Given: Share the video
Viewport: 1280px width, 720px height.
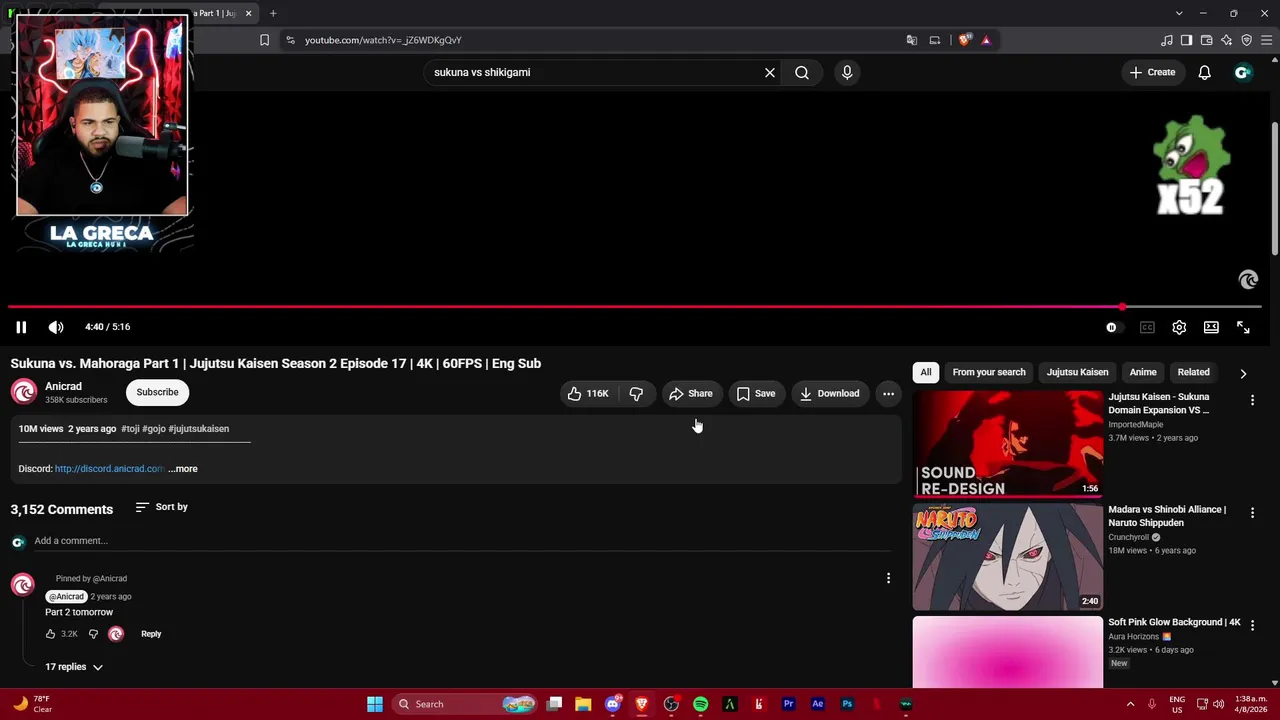Looking at the screenshot, I should [x=691, y=394].
